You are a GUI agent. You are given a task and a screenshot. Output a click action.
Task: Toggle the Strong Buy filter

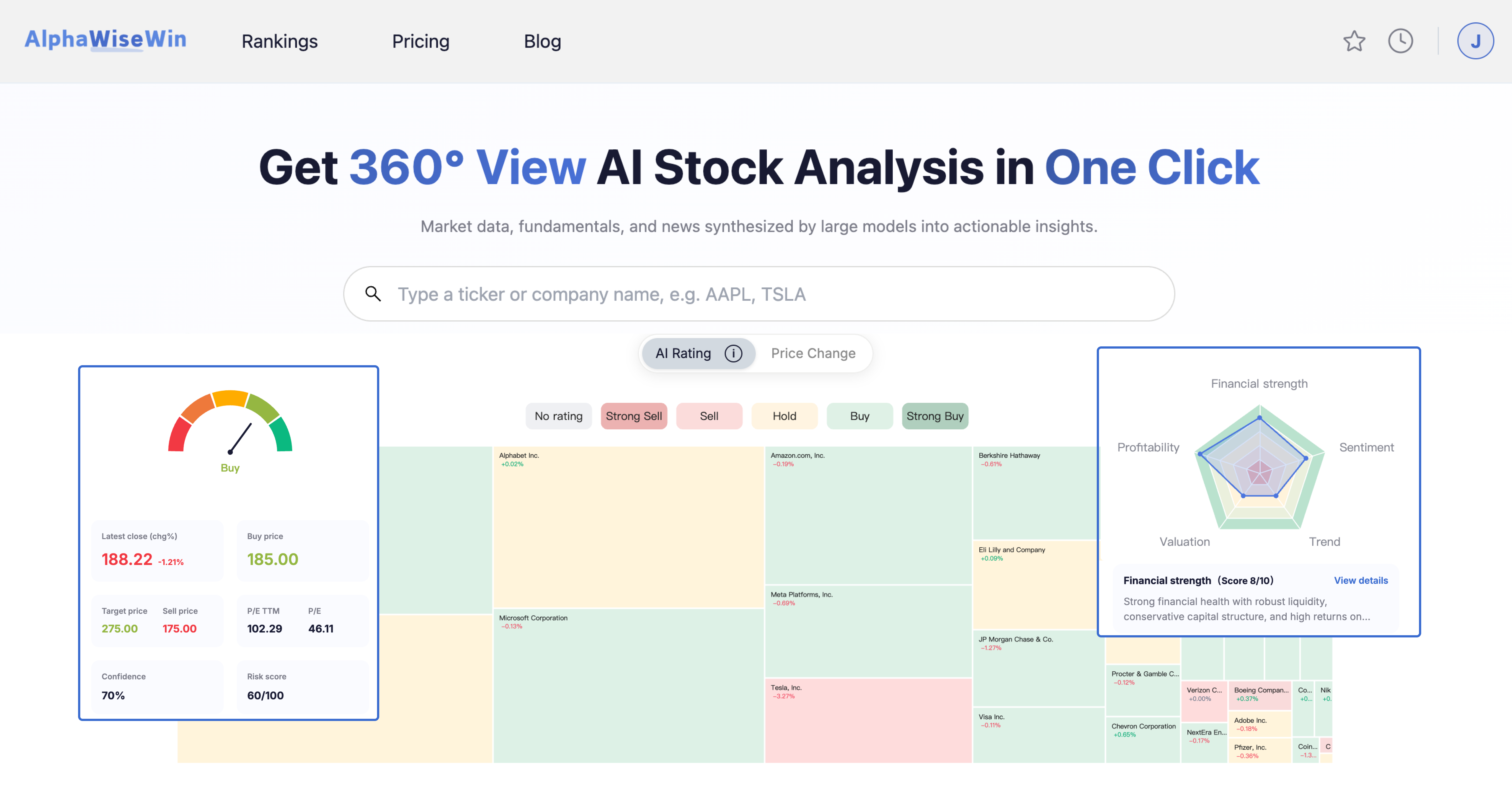pyautogui.click(x=935, y=416)
